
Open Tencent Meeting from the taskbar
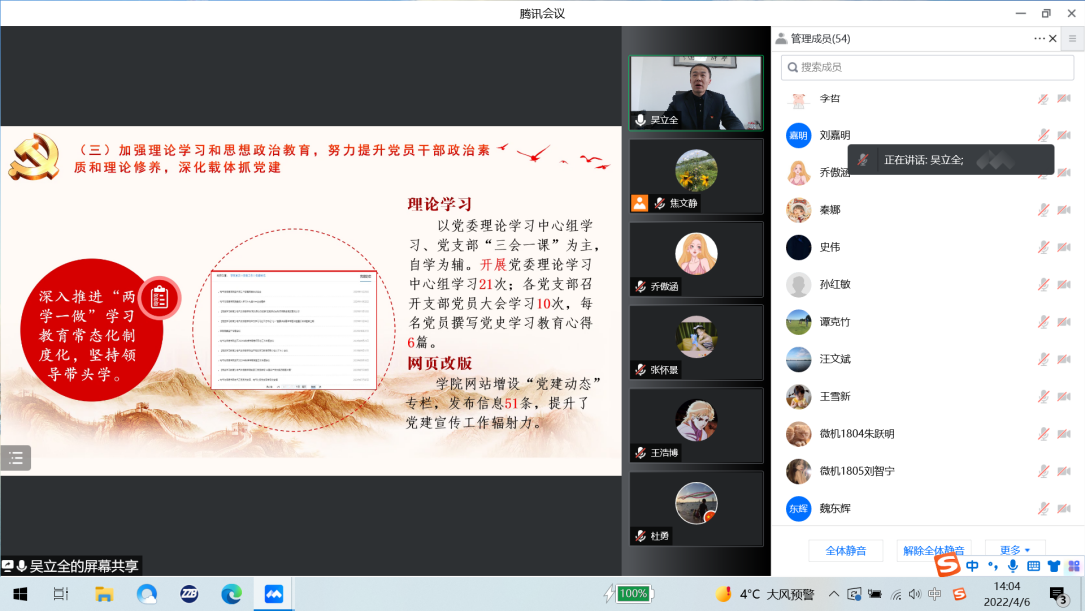[273, 593]
